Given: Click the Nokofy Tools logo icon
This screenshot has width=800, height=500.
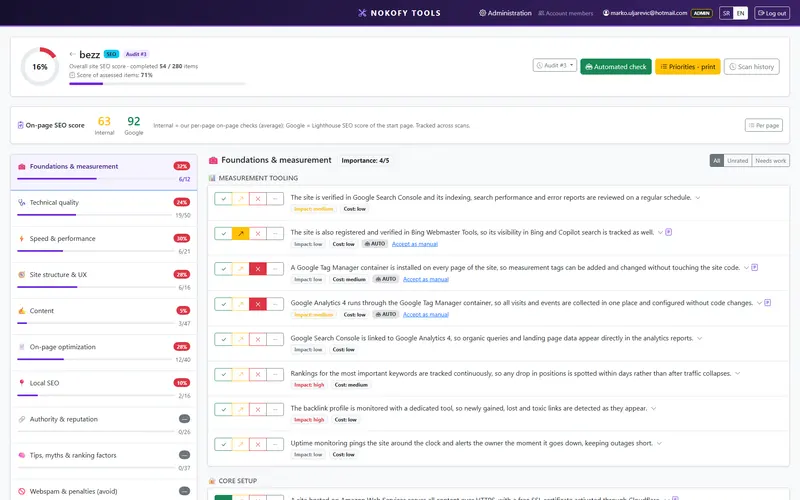Looking at the screenshot, I should 362,13.
